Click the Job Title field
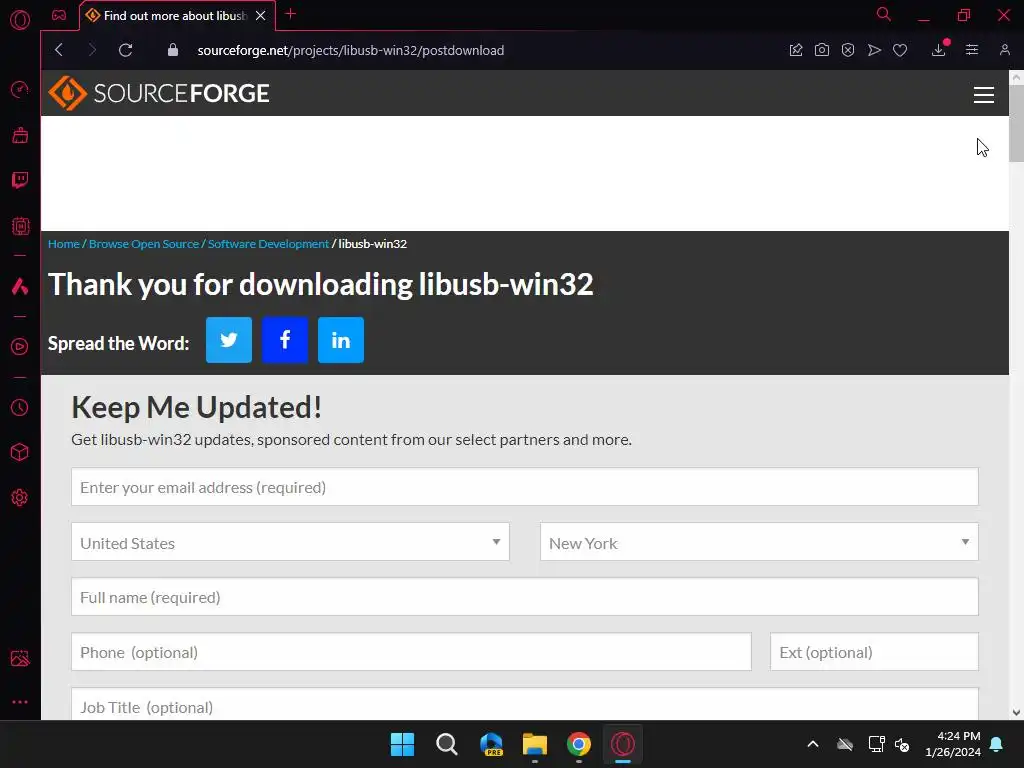This screenshot has width=1024, height=768. 524,704
